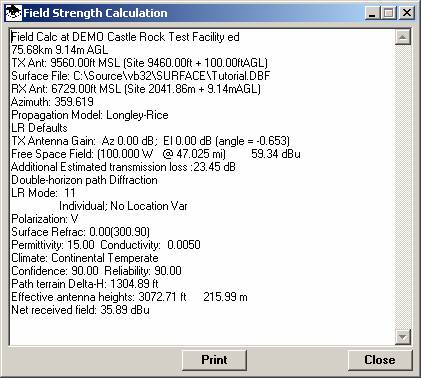Click 'Surface Refrac: 0.00(300.90)' line
Screen dimensions: 421x378
tap(80, 232)
